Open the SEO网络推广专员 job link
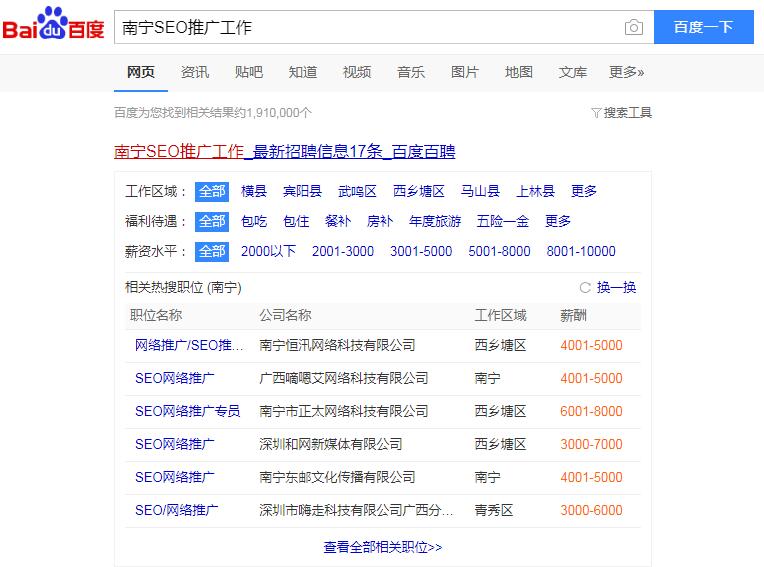Image resolution: width=764 pixels, height=567 pixels. [x=187, y=411]
